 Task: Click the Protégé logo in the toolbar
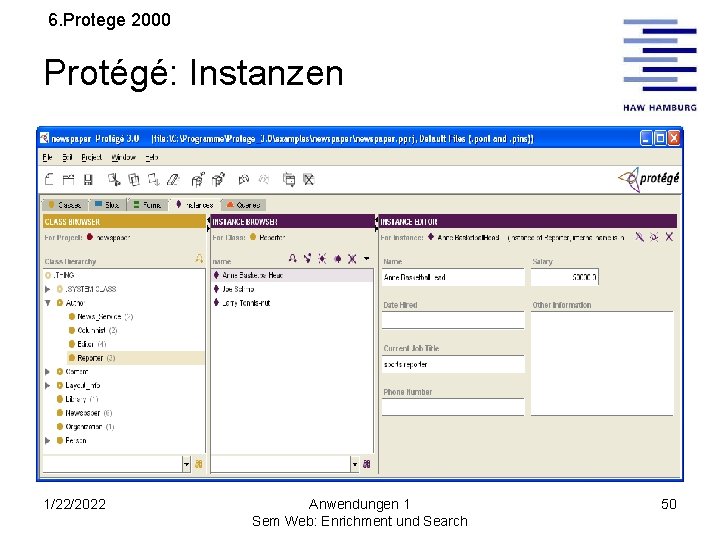click(x=649, y=179)
